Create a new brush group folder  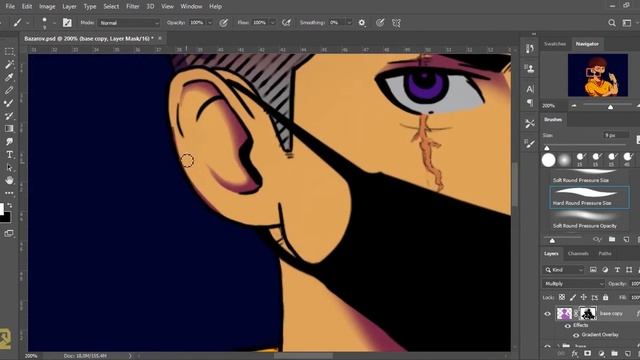[612, 239]
